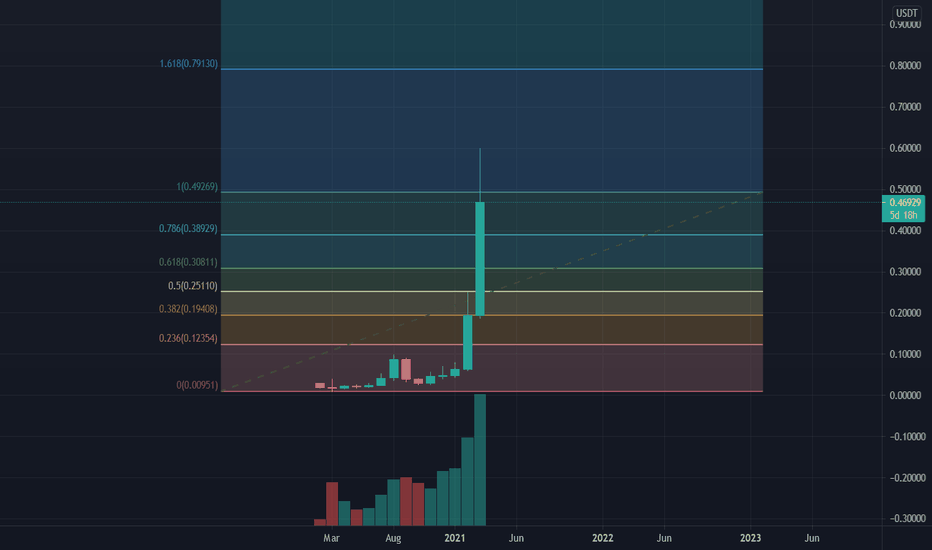This screenshot has width=932, height=550.
Task: Click the USDT currency label
Action: tap(906, 13)
